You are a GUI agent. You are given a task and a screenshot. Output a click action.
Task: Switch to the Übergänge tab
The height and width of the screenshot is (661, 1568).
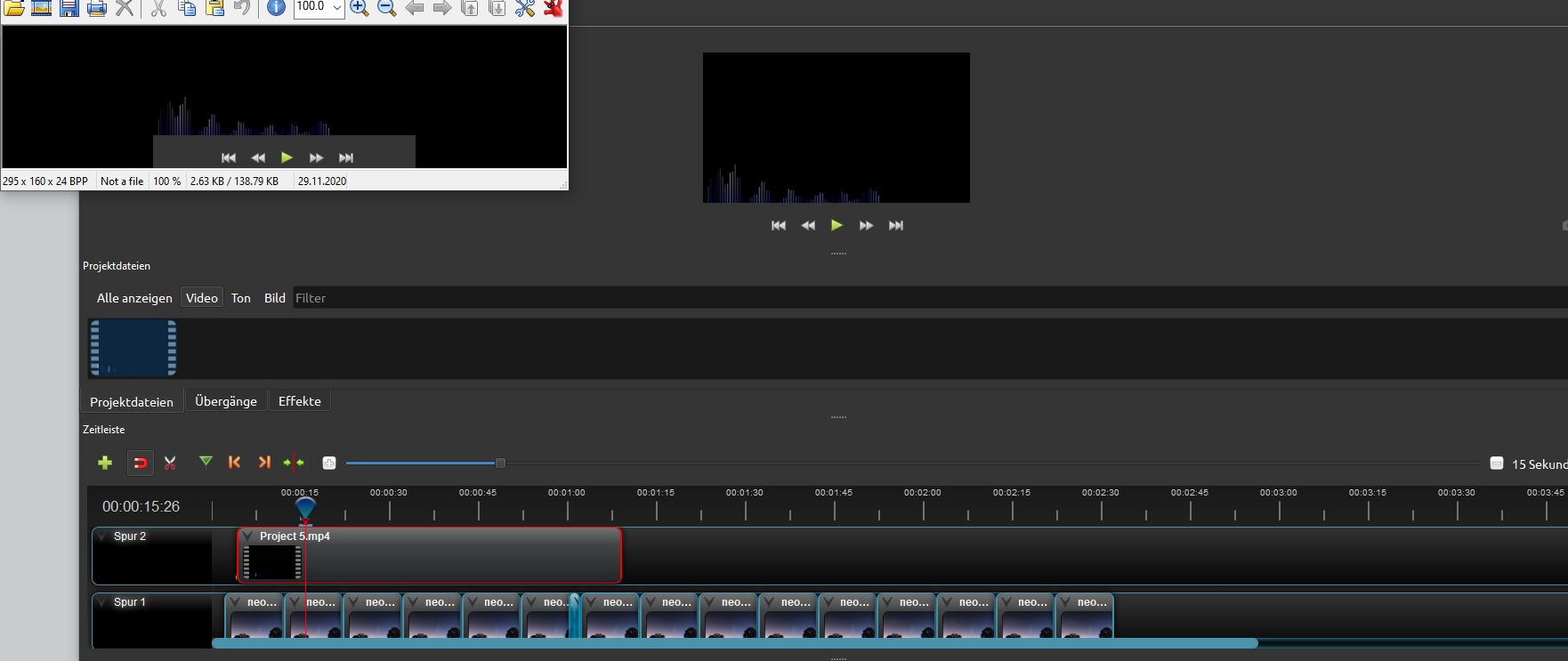tap(226, 401)
